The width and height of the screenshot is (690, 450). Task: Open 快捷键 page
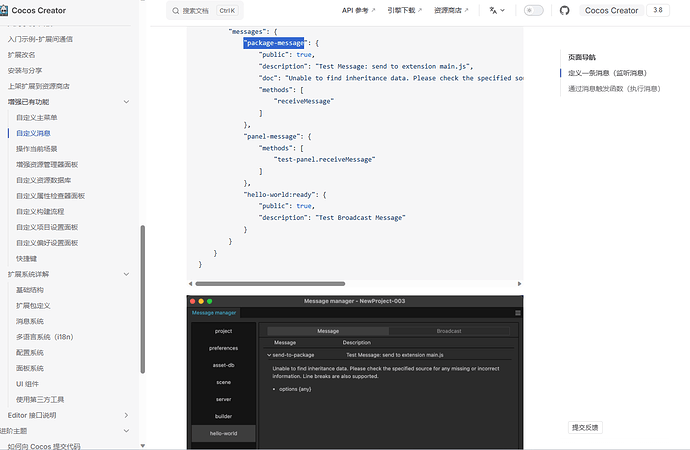click(x=26, y=259)
